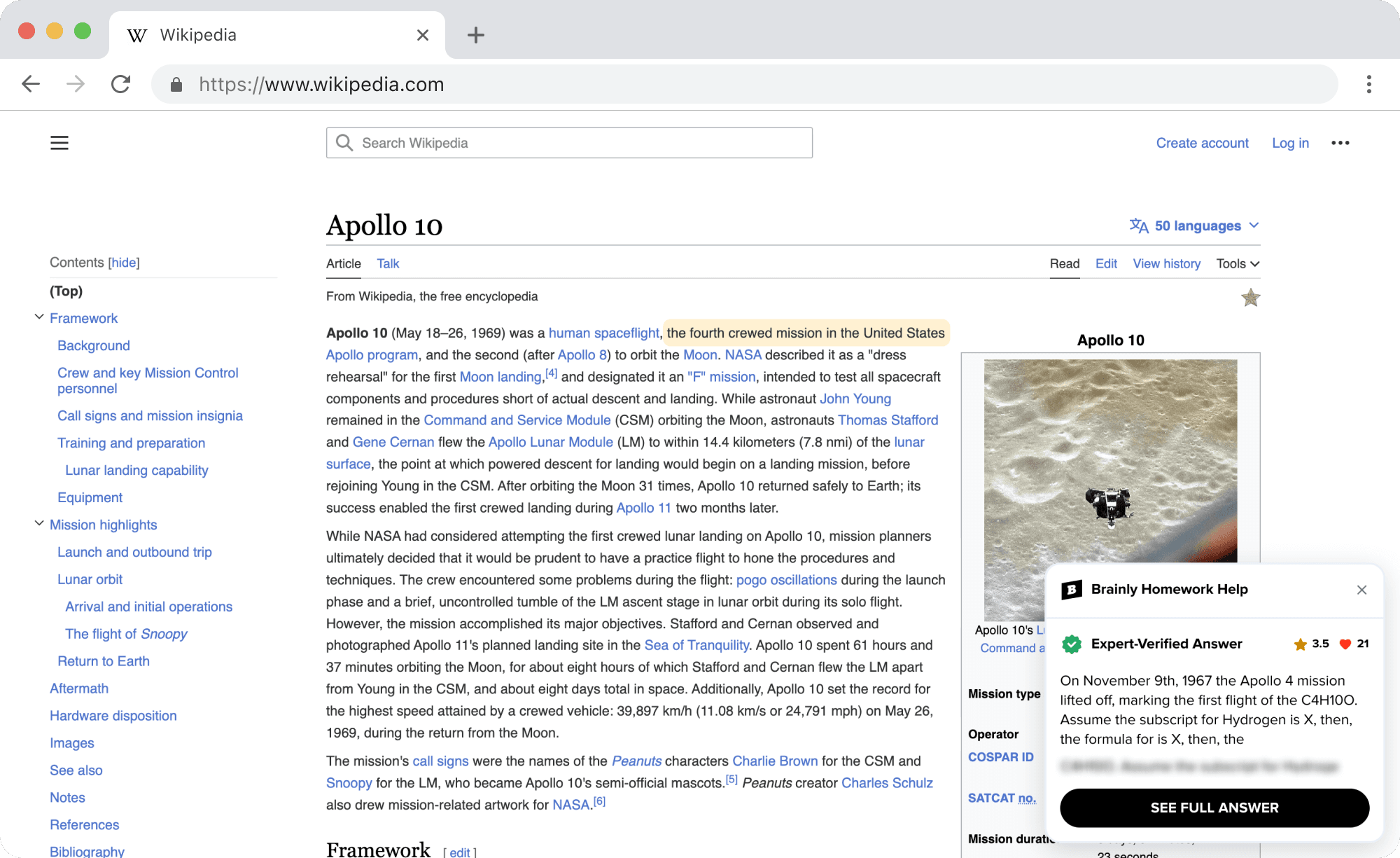Reload the page with refresh icon

point(121,84)
